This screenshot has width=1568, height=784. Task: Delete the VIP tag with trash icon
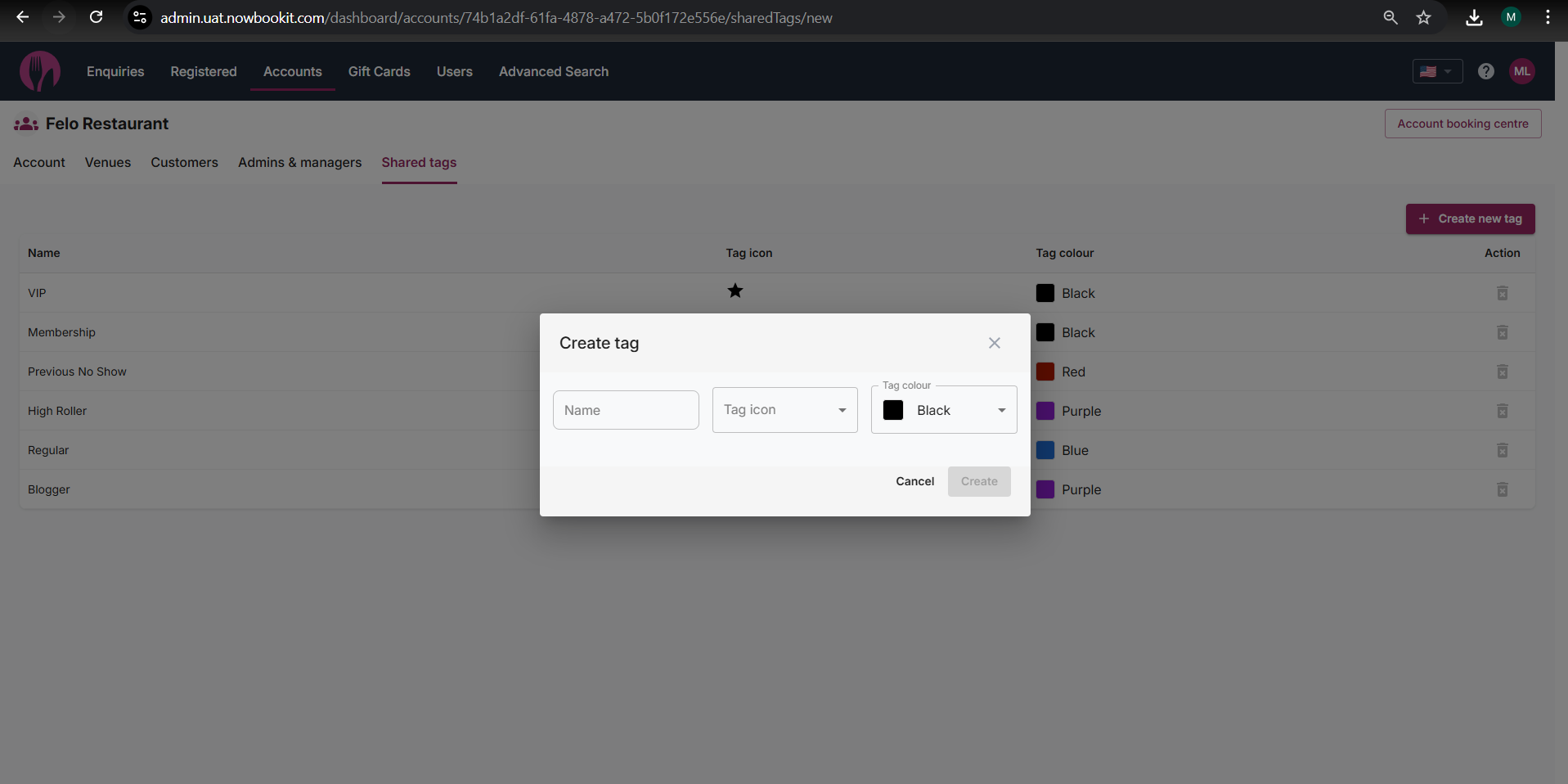(x=1502, y=293)
